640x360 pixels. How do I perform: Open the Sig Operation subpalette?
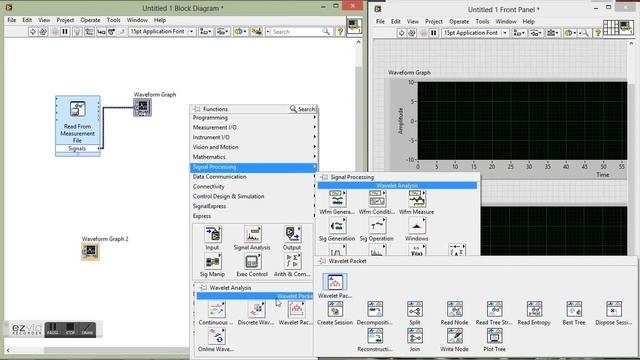(377, 226)
